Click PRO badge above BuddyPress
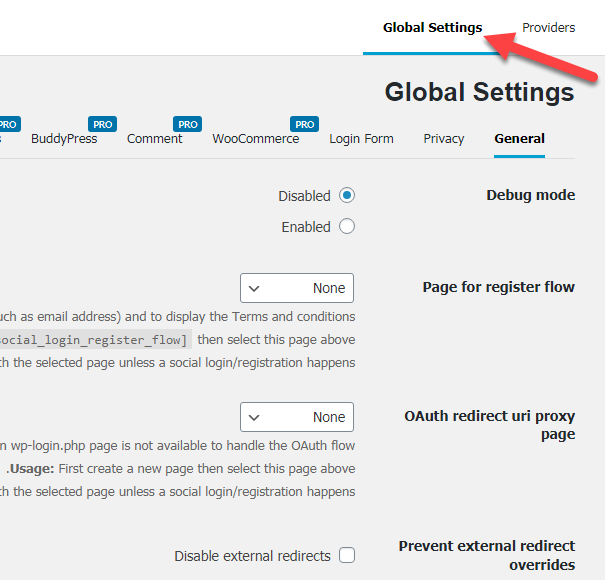The image size is (605, 580). coord(102,124)
